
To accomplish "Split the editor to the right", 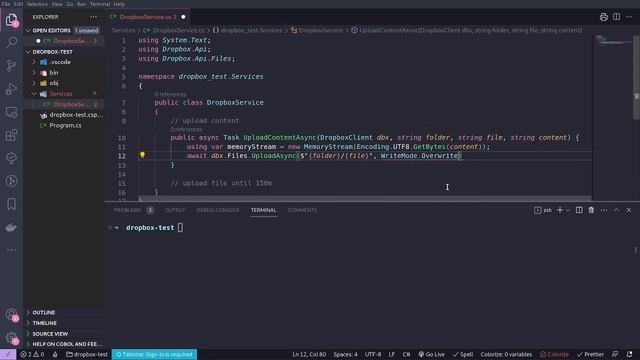I will 616,17.
